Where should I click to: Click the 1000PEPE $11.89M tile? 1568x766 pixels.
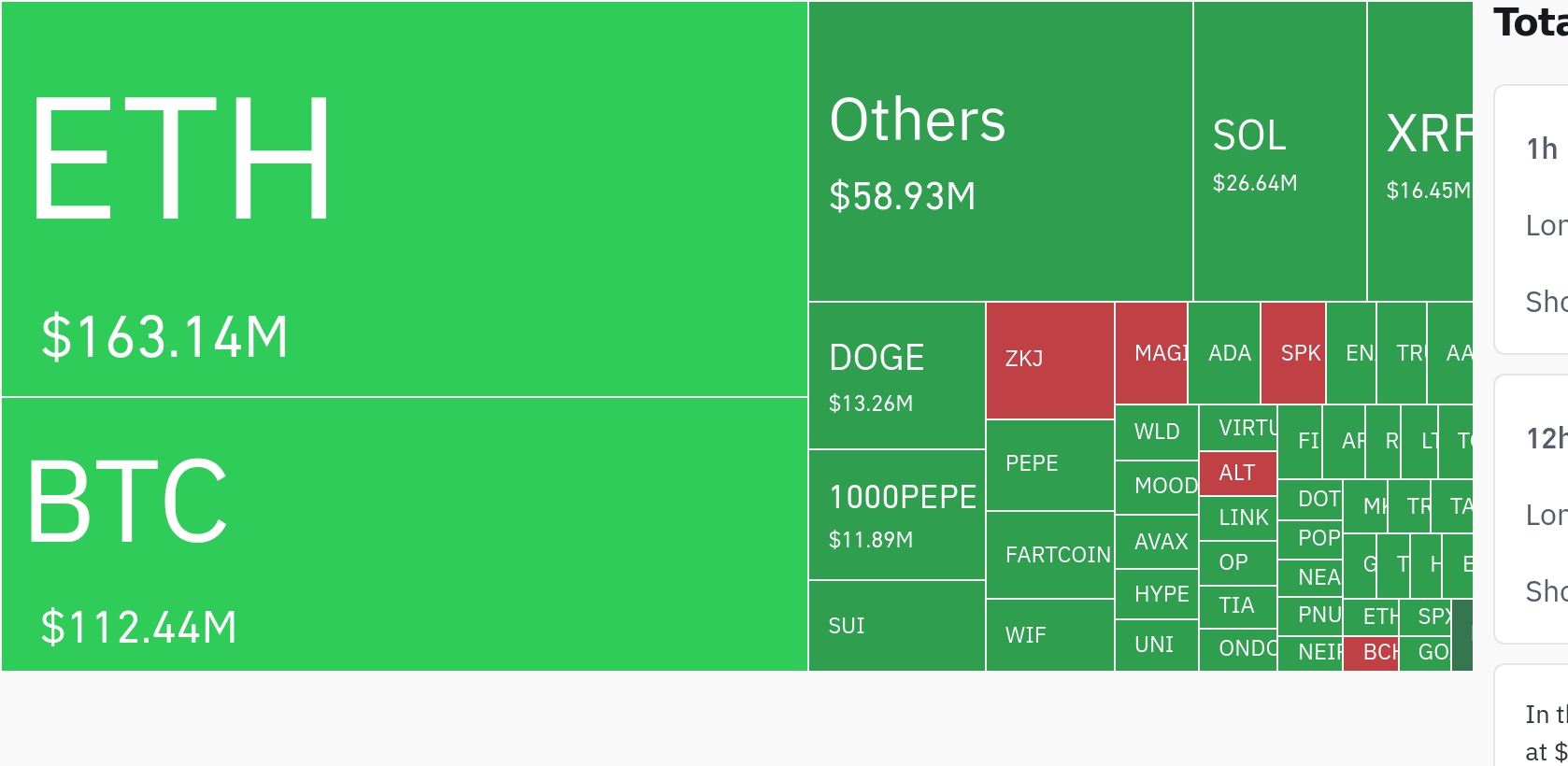click(x=897, y=515)
